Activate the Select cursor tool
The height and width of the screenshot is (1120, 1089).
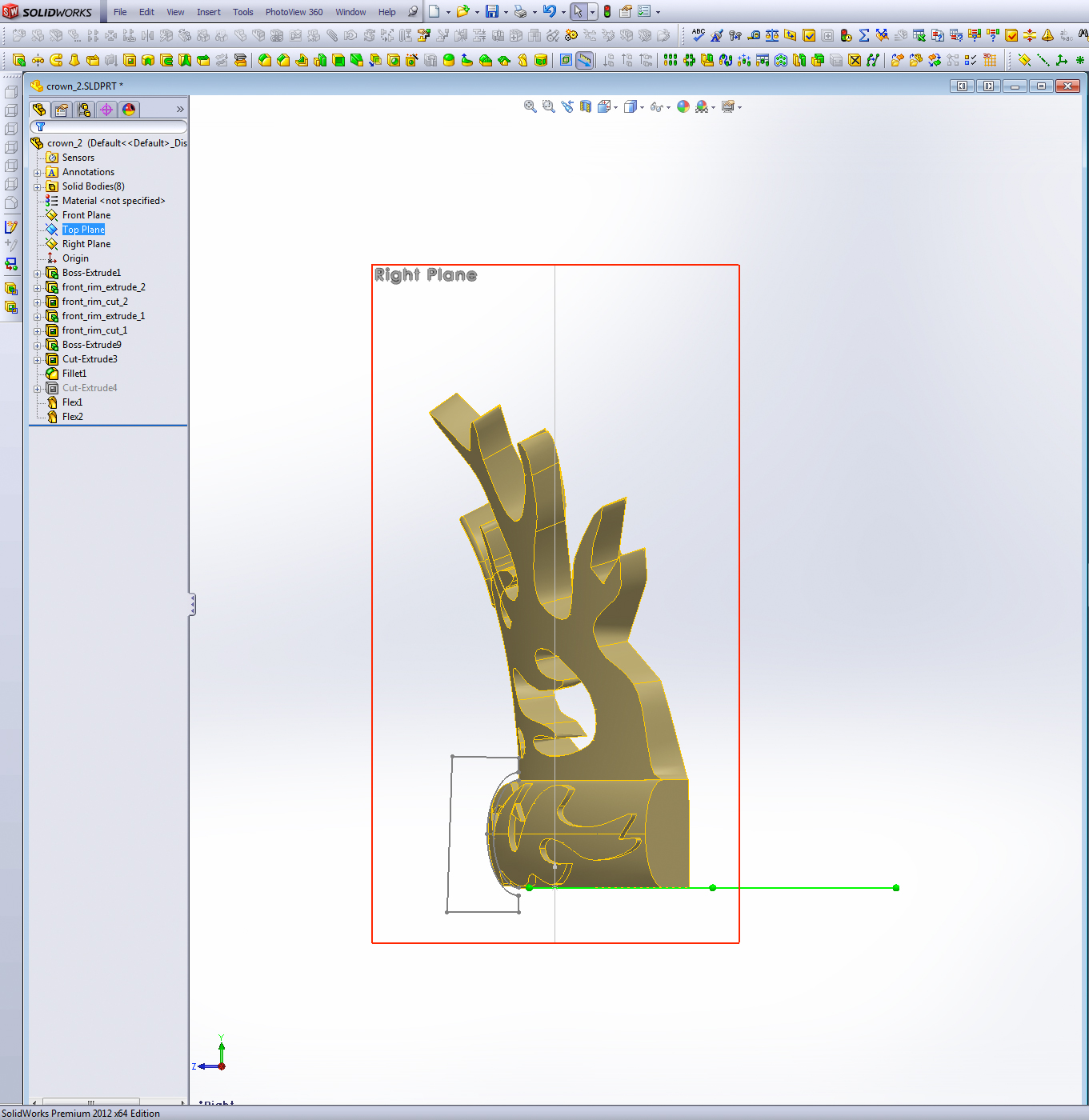pos(578,12)
